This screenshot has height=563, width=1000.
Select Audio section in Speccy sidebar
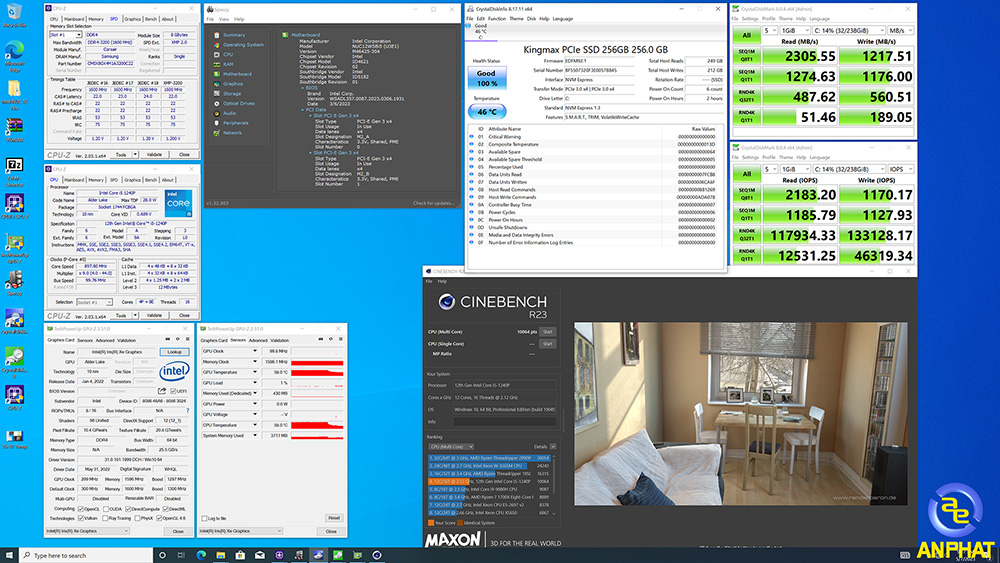tap(229, 113)
